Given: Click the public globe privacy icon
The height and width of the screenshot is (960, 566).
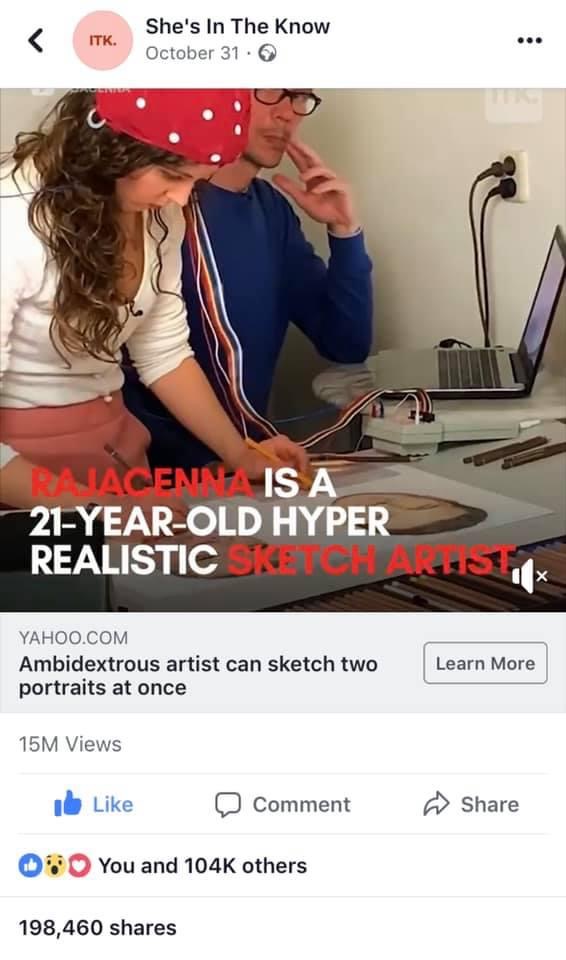Looking at the screenshot, I should (267, 54).
